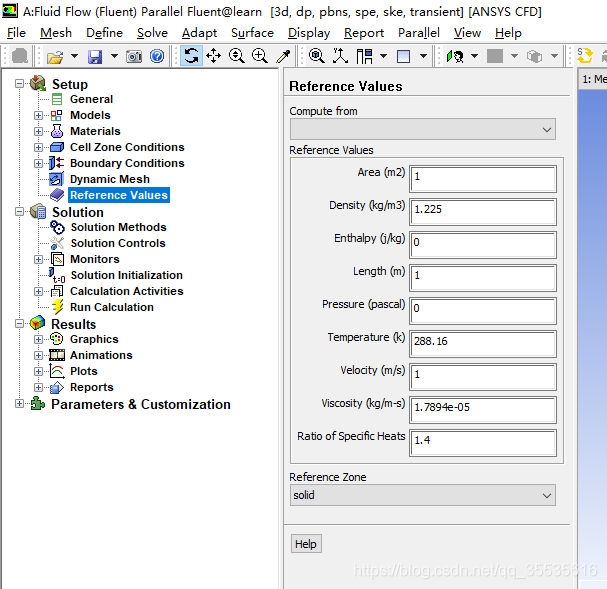Screen dimensions: 607x589
Task: Collapse the Setup tree node
Action: (x=19, y=84)
